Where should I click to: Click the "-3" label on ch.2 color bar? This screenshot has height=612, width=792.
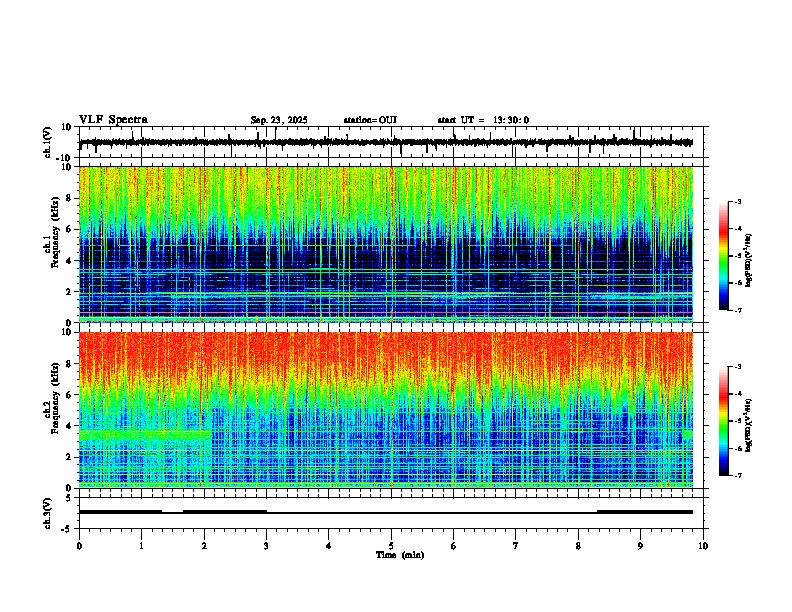click(x=737, y=367)
